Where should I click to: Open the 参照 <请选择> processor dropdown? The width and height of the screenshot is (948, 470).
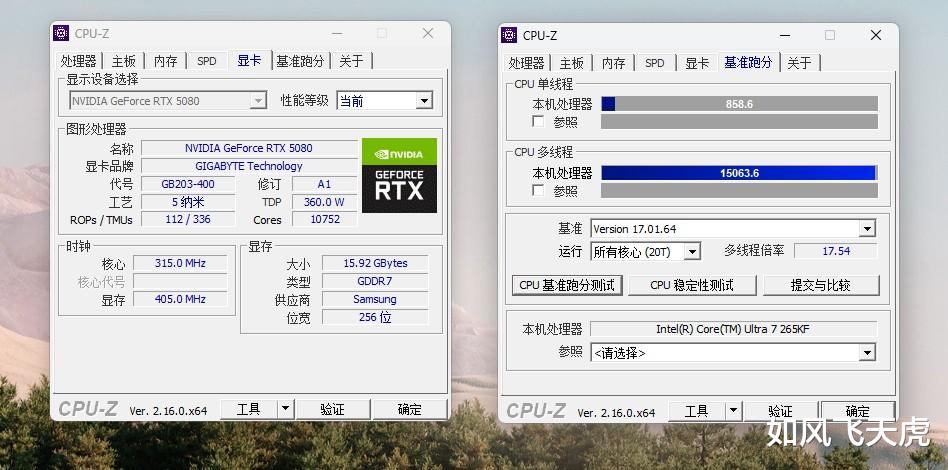point(733,353)
